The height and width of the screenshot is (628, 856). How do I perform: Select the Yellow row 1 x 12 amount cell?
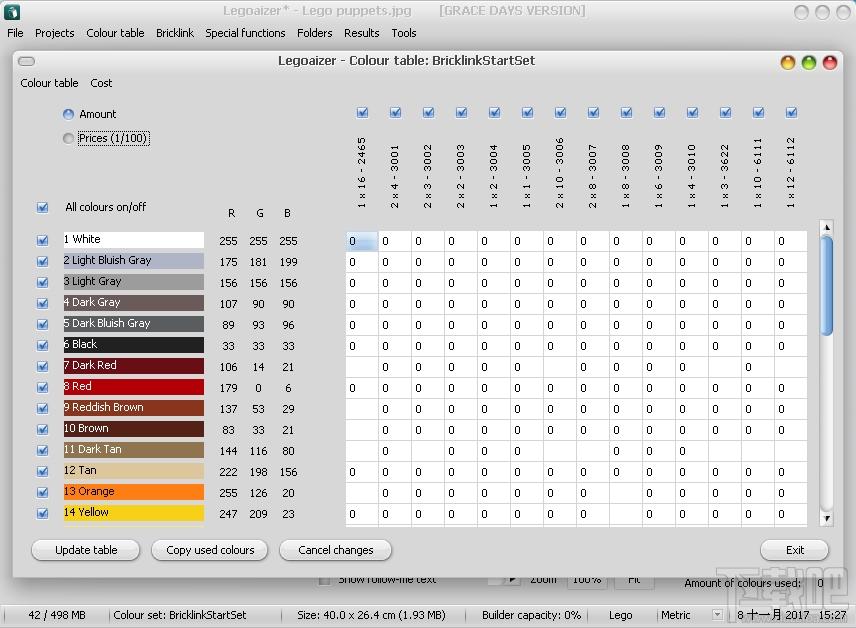coord(790,514)
